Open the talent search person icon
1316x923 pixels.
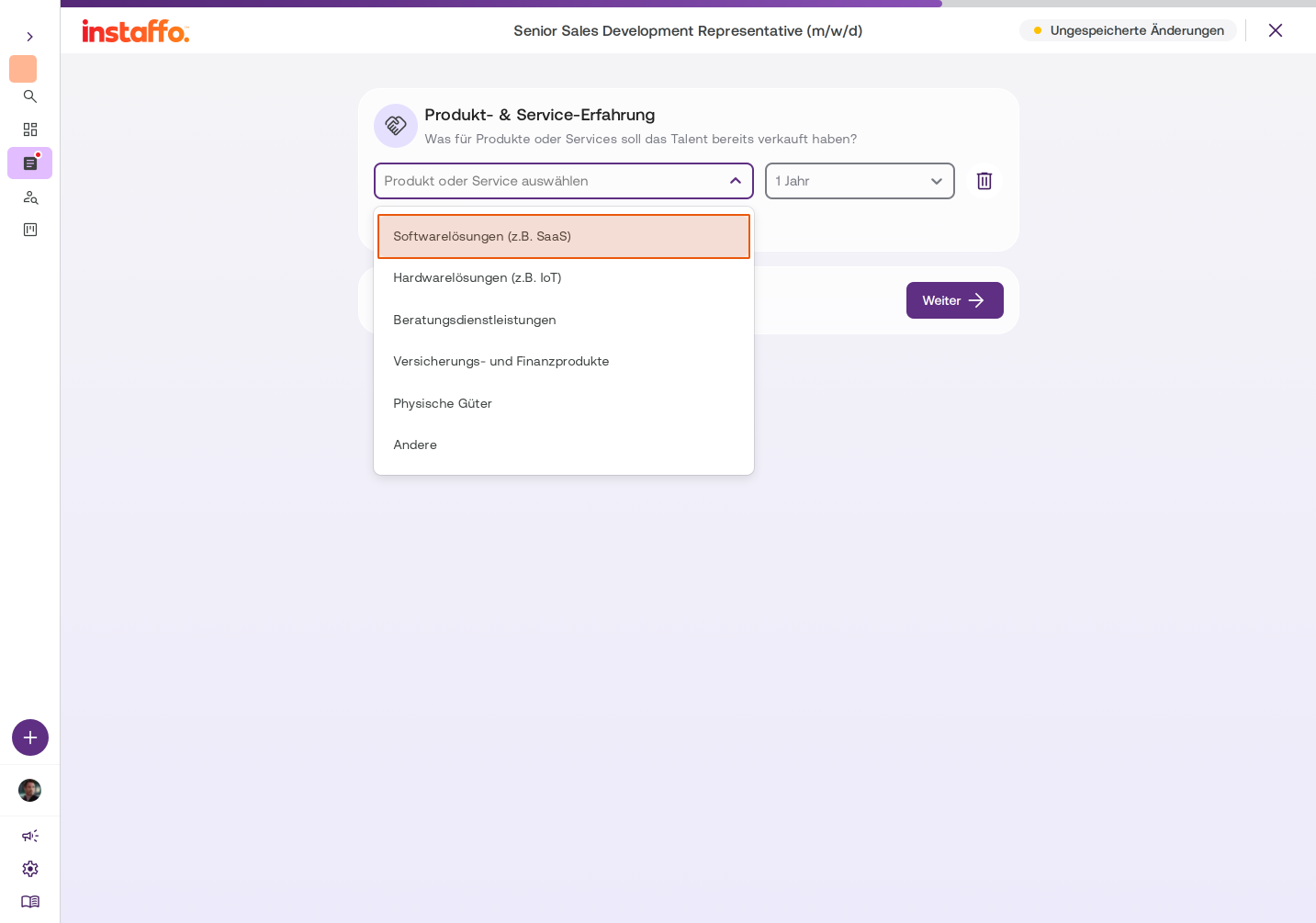[x=30, y=197]
